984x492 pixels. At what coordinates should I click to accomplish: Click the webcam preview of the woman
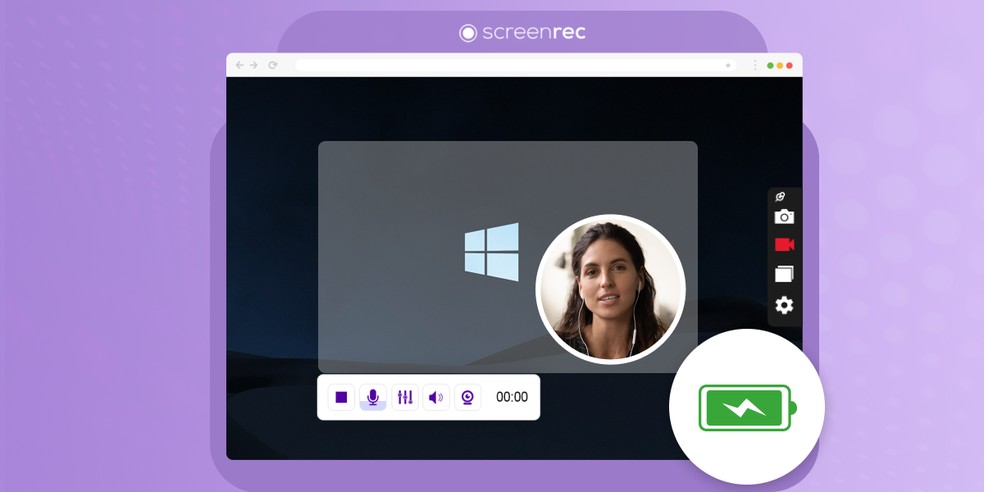pyautogui.click(x=611, y=289)
